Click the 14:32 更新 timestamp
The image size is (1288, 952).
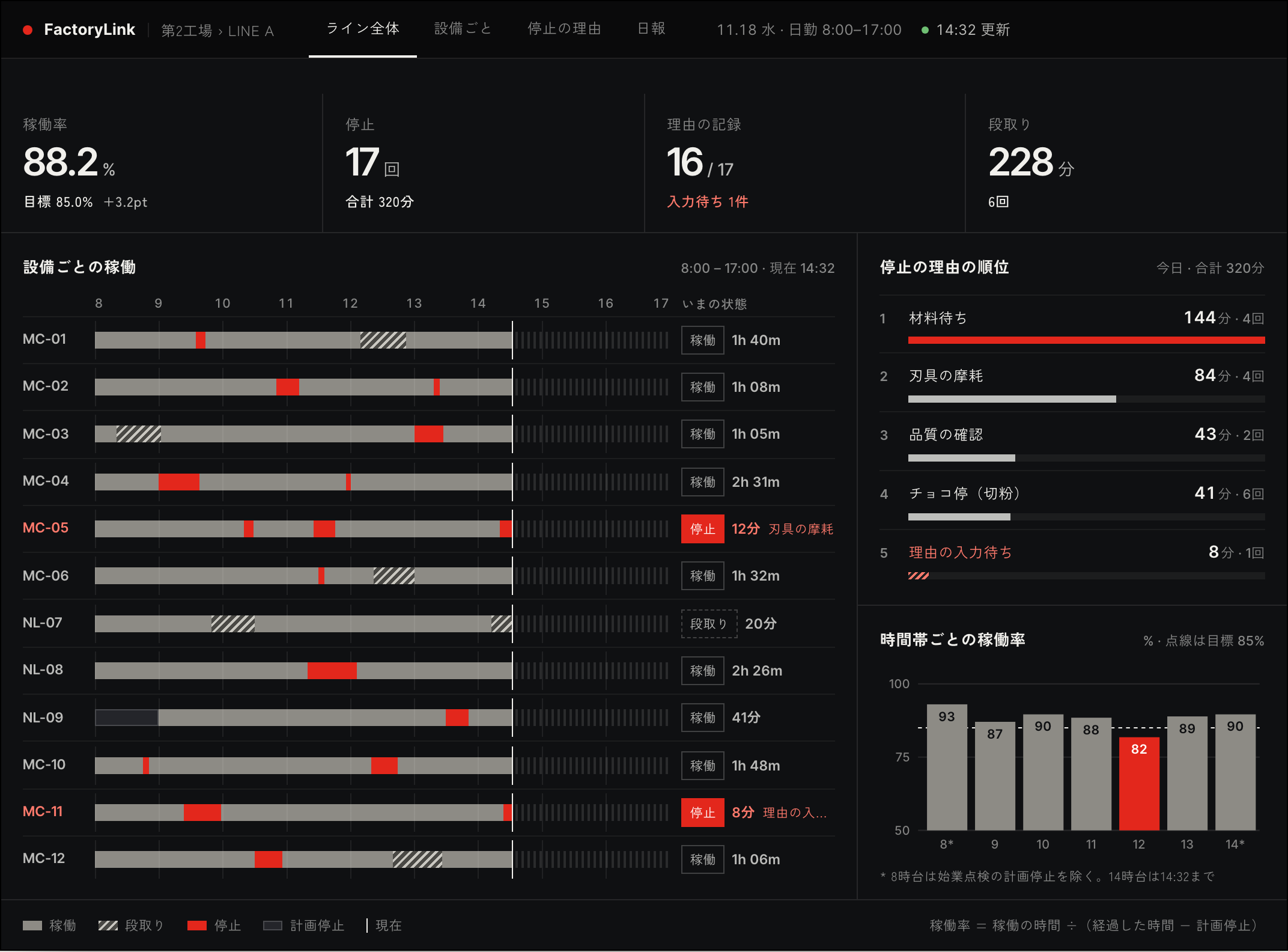[x=973, y=30]
